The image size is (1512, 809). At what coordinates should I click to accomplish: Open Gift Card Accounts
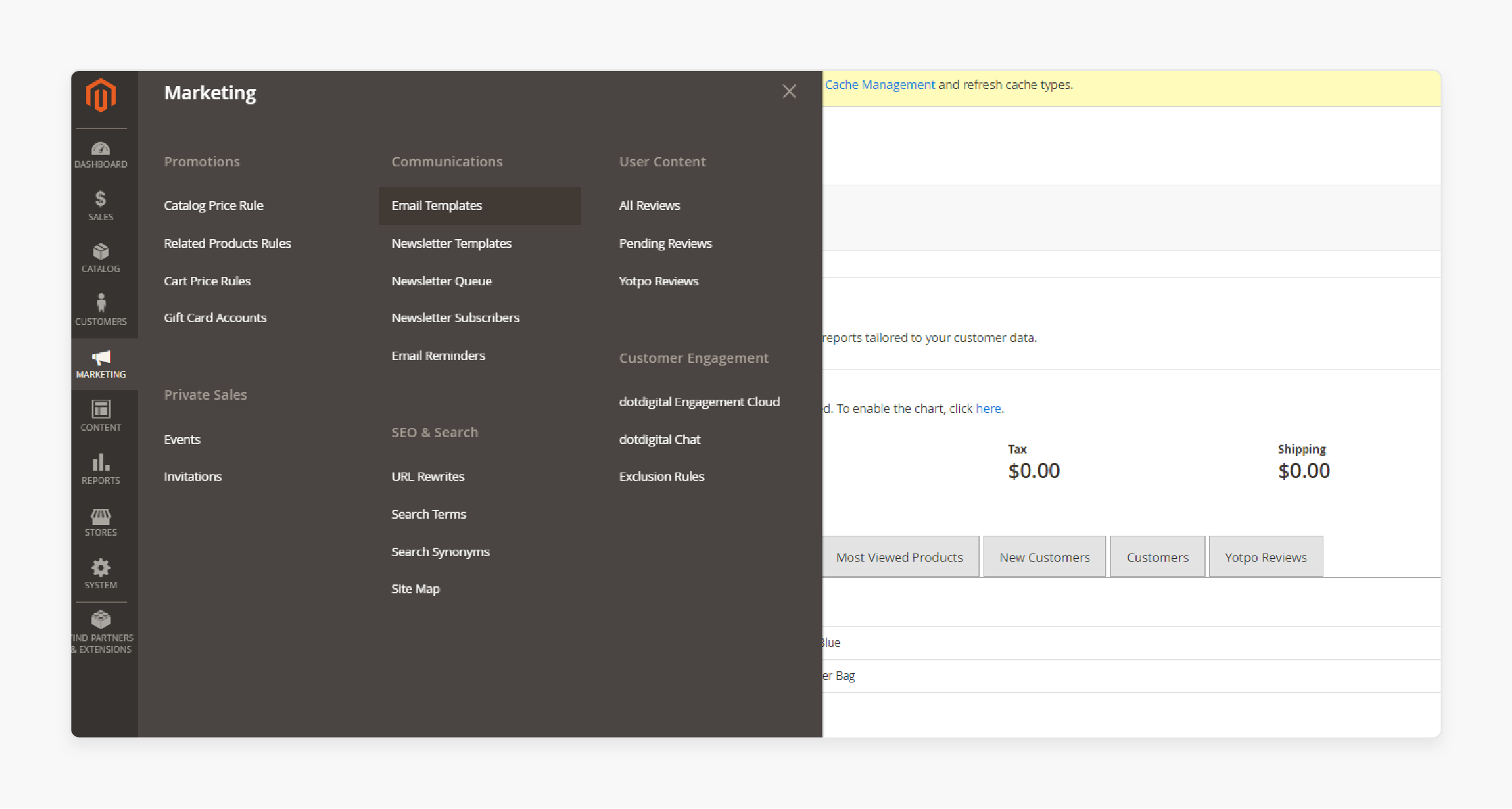215,318
